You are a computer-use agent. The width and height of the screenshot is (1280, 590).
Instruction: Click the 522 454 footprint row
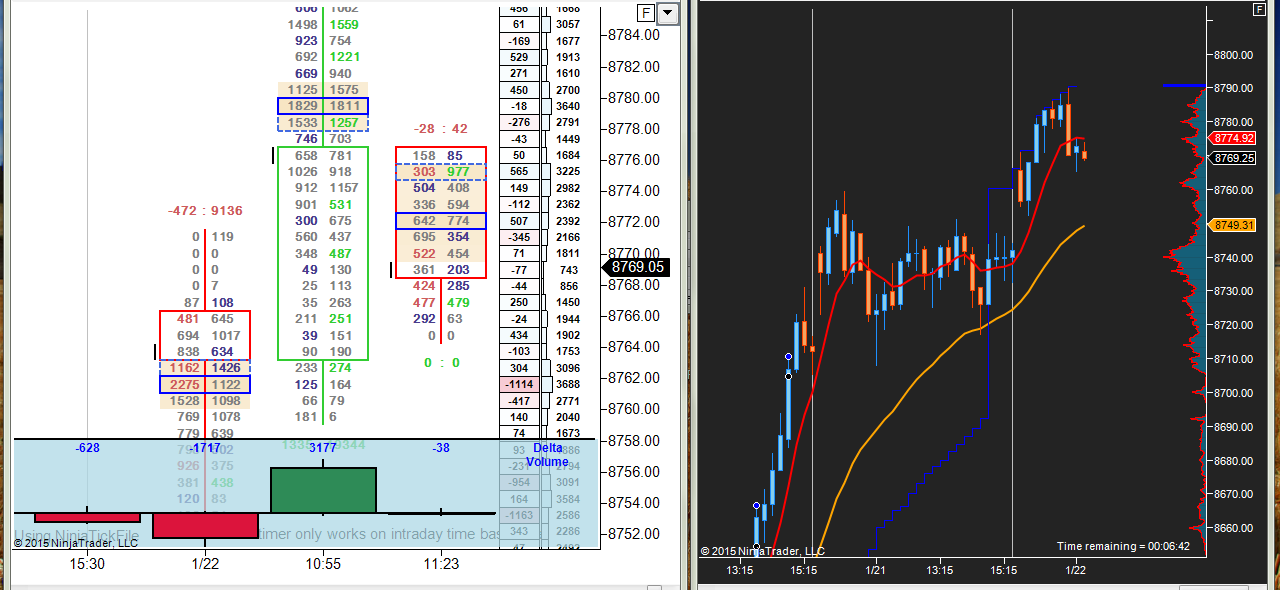click(441, 254)
